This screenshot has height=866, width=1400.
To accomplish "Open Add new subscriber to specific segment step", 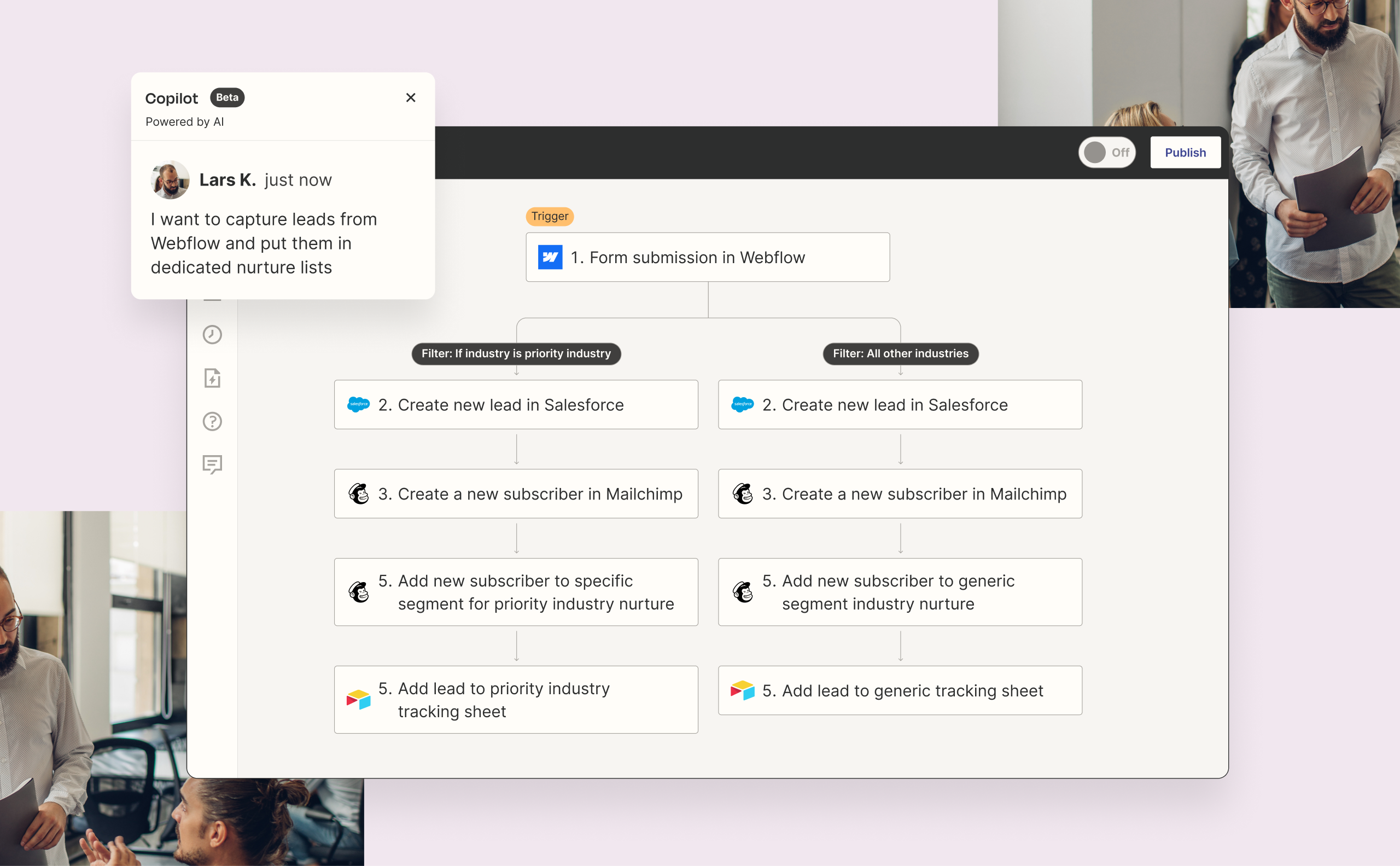I will tap(516, 592).
